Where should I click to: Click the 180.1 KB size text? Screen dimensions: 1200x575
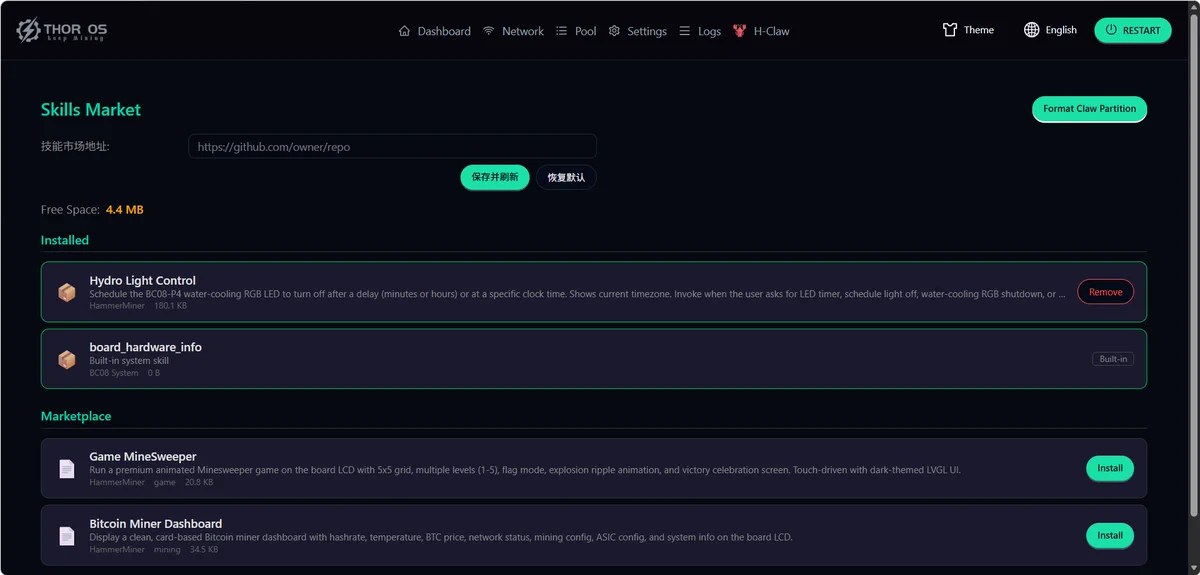pyautogui.click(x=170, y=306)
